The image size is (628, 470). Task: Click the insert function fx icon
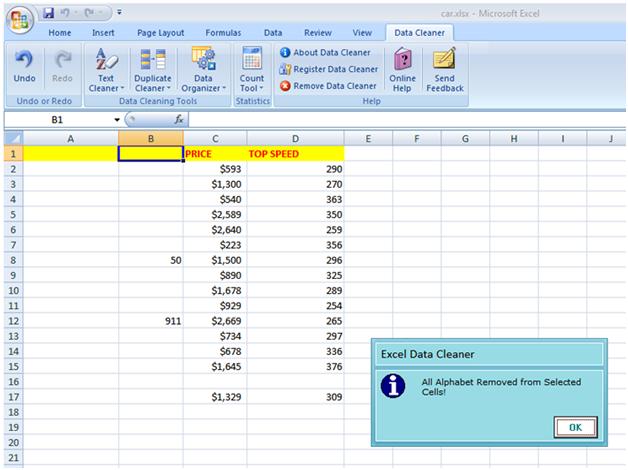[x=179, y=119]
